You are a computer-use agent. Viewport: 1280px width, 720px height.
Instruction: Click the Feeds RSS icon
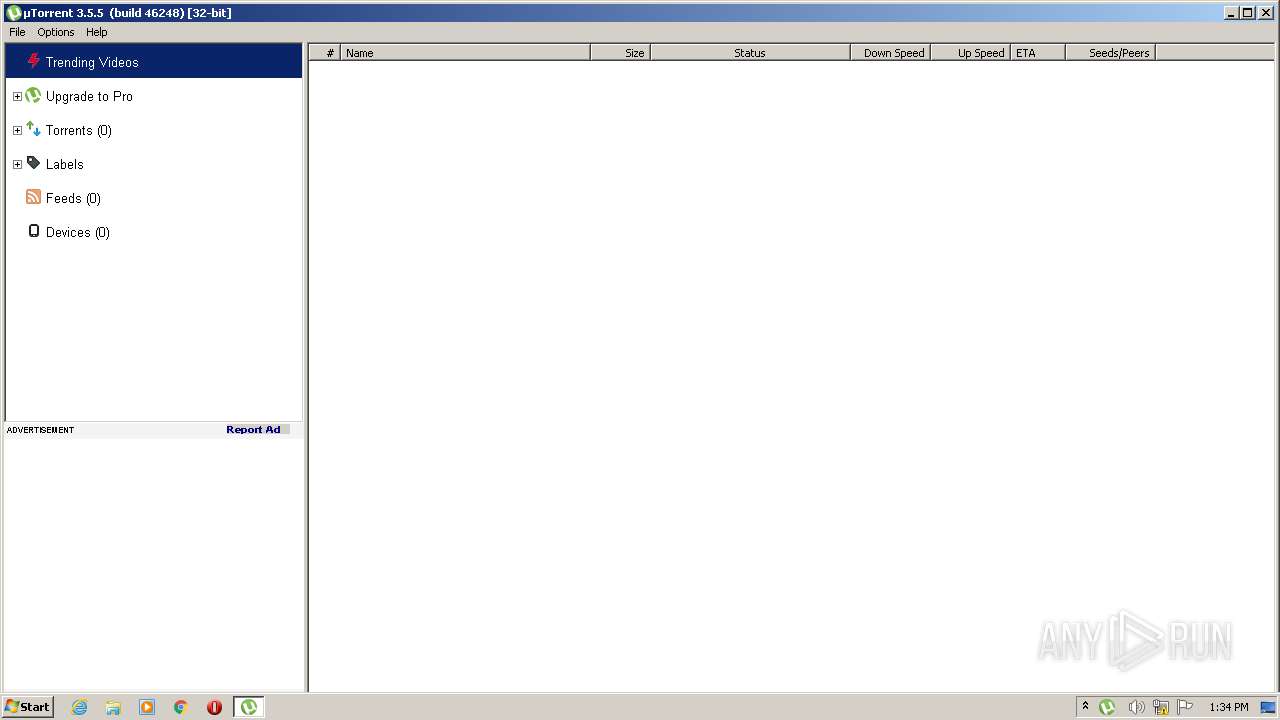point(33,197)
